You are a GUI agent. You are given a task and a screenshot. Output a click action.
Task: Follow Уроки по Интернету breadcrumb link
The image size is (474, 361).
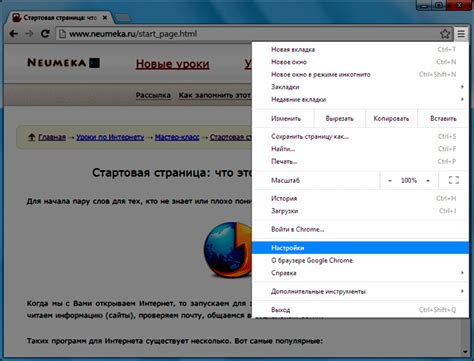pos(110,137)
